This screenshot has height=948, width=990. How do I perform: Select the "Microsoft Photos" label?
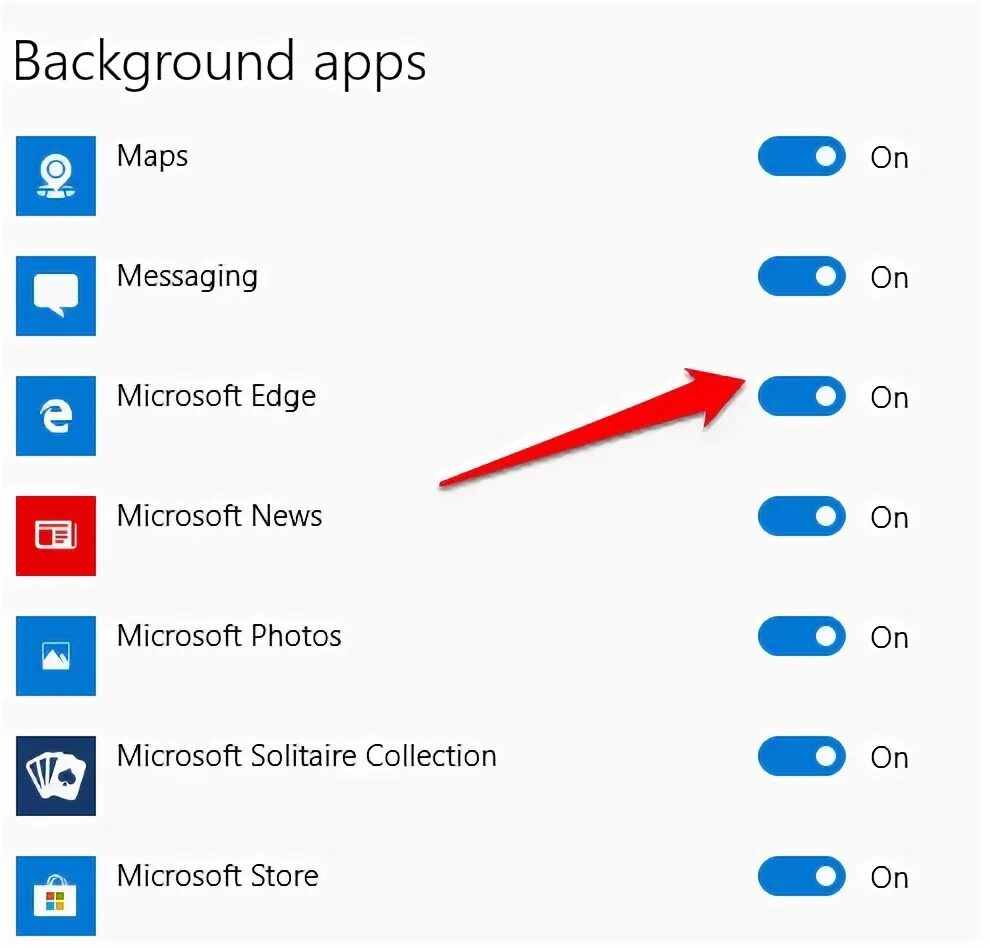229,636
